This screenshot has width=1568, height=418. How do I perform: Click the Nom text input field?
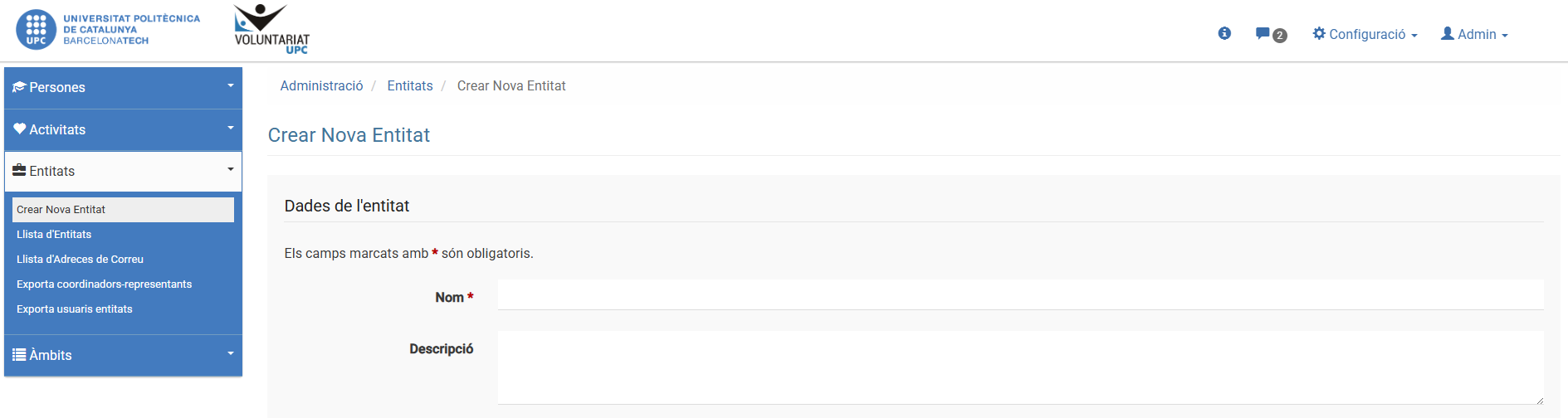(1020, 294)
